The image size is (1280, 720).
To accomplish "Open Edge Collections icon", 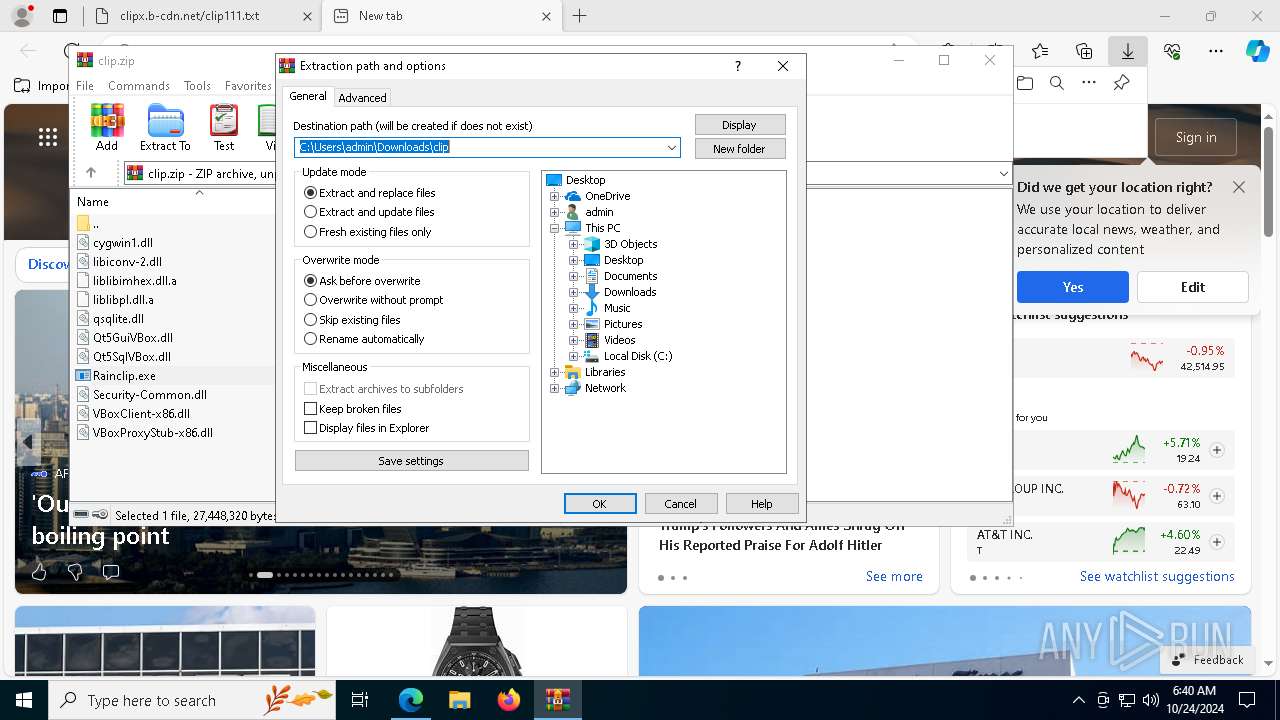I will (1084, 51).
